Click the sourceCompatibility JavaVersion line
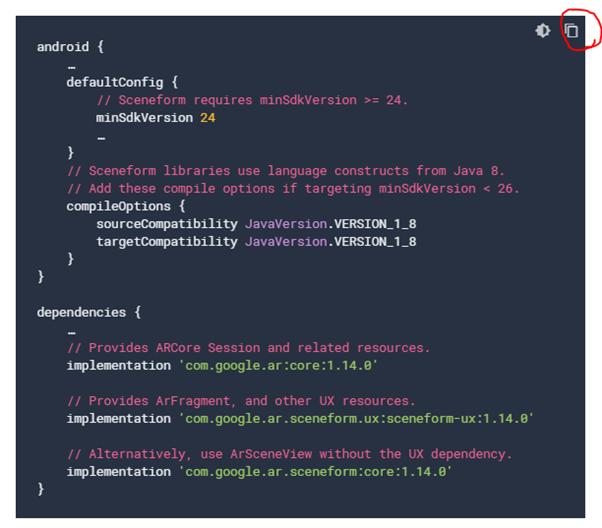Screen dimensions: 602x528 256,224
